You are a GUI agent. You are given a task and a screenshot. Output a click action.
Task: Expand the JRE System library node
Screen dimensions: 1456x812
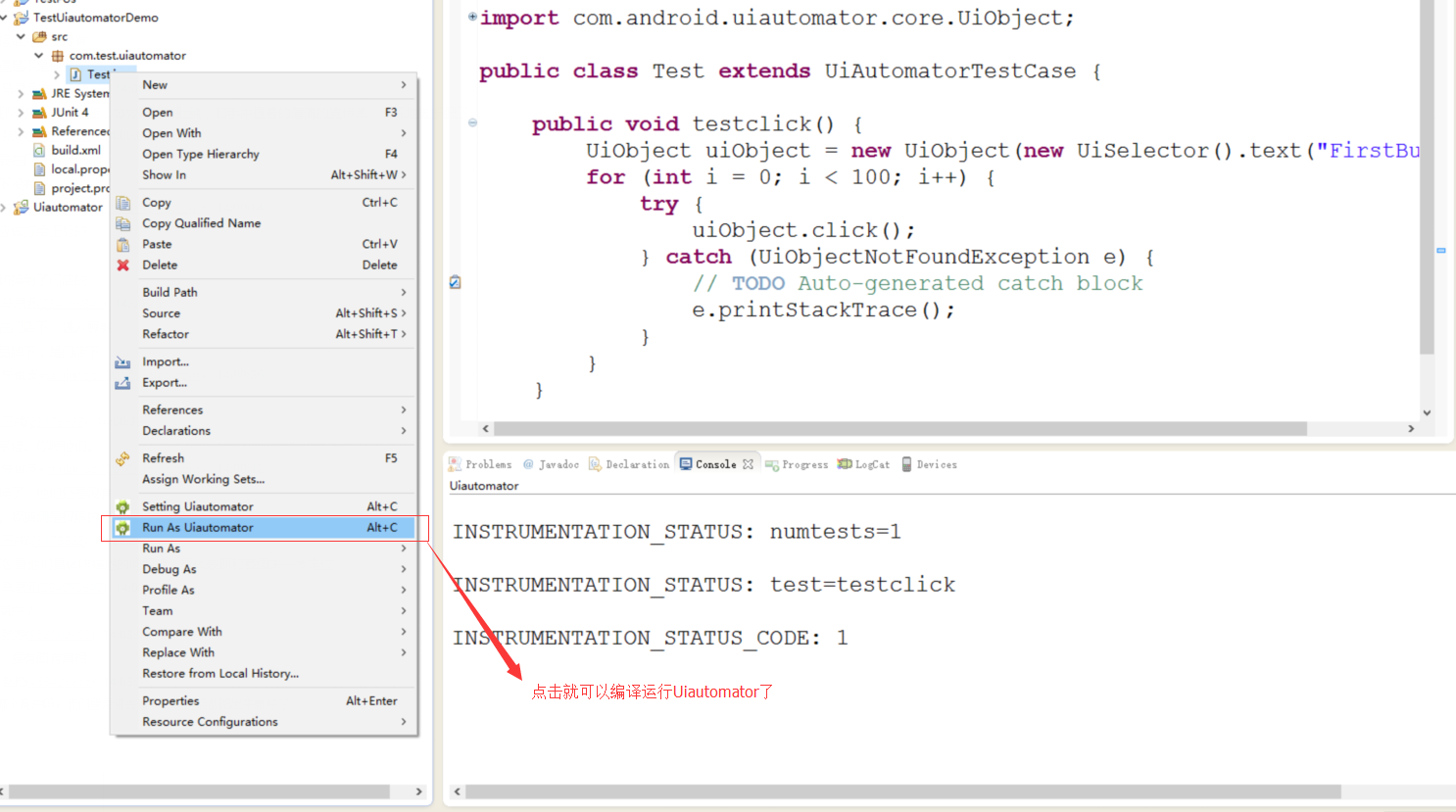point(21,94)
